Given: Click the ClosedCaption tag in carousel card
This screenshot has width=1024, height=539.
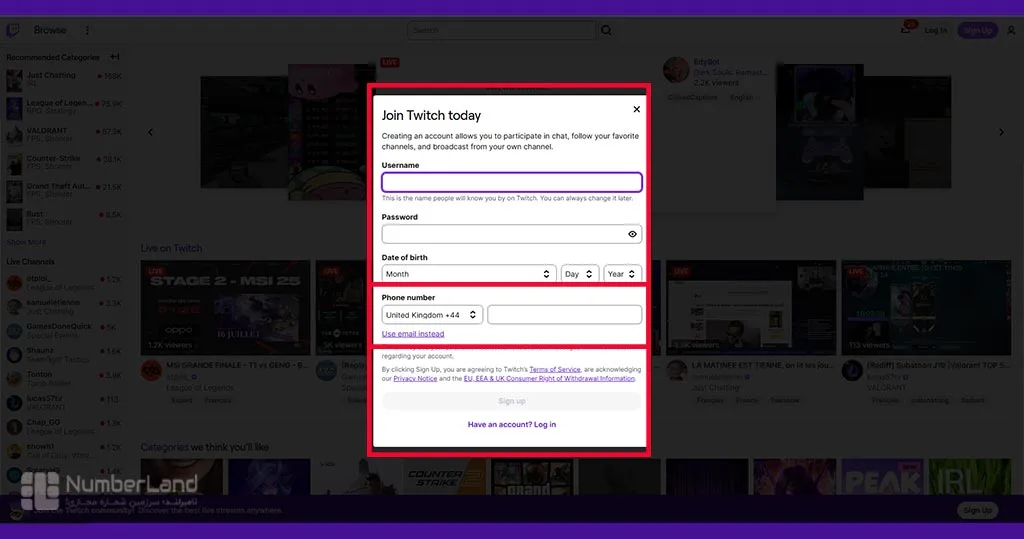Looking at the screenshot, I should (692, 97).
